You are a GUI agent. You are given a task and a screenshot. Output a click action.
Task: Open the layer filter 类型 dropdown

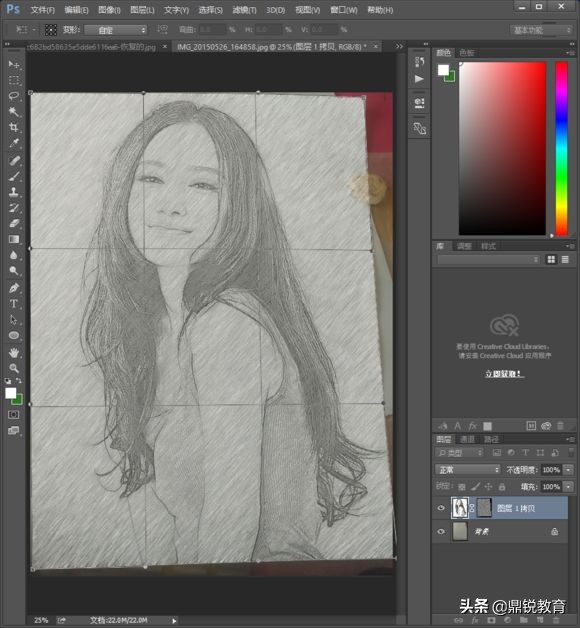(460, 453)
